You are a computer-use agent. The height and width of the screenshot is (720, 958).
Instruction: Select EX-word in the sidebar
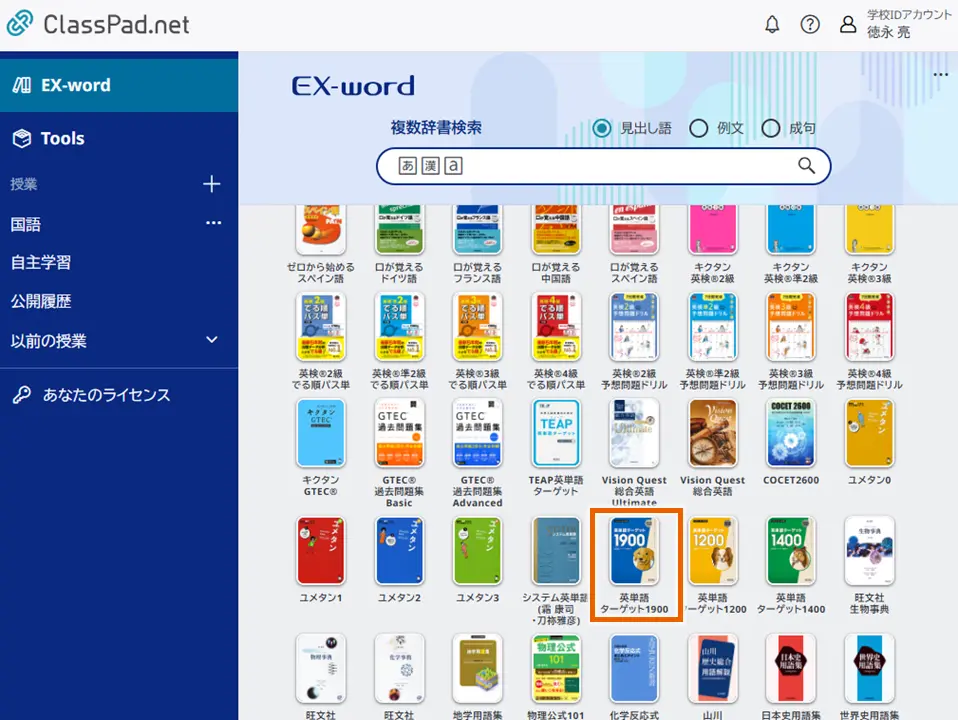tap(75, 85)
